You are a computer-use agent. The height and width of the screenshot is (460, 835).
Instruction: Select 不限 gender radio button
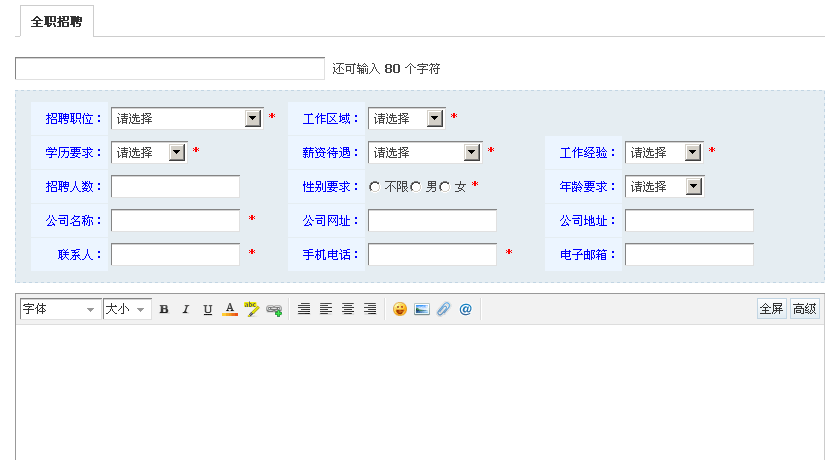[x=374, y=187]
